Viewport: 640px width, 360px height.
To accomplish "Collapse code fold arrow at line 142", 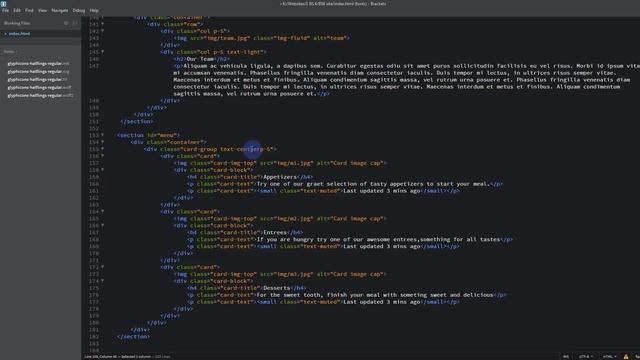I will (x=102, y=31).
